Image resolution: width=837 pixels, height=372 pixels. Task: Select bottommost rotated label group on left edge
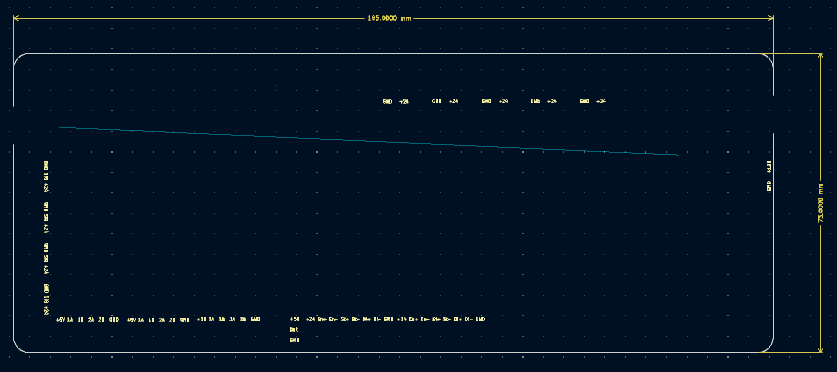[46, 299]
